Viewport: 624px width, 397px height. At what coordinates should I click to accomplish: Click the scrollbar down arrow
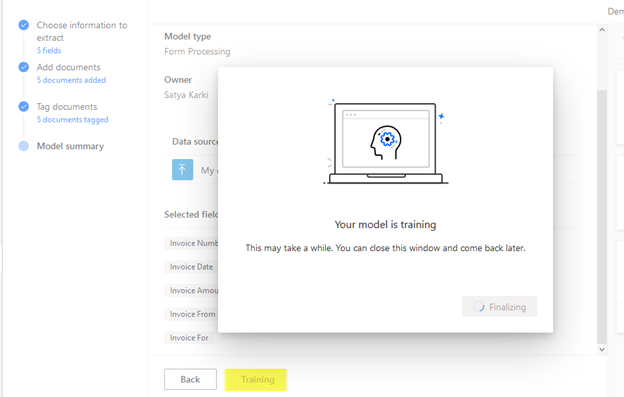602,350
